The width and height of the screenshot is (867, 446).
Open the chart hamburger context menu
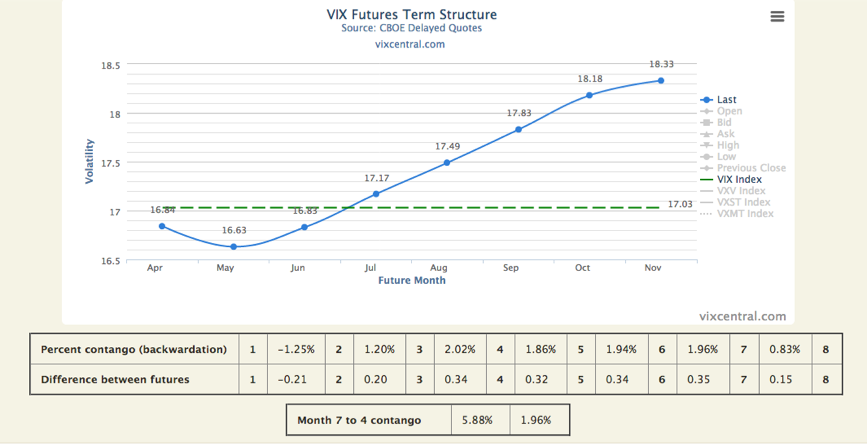(777, 17)
